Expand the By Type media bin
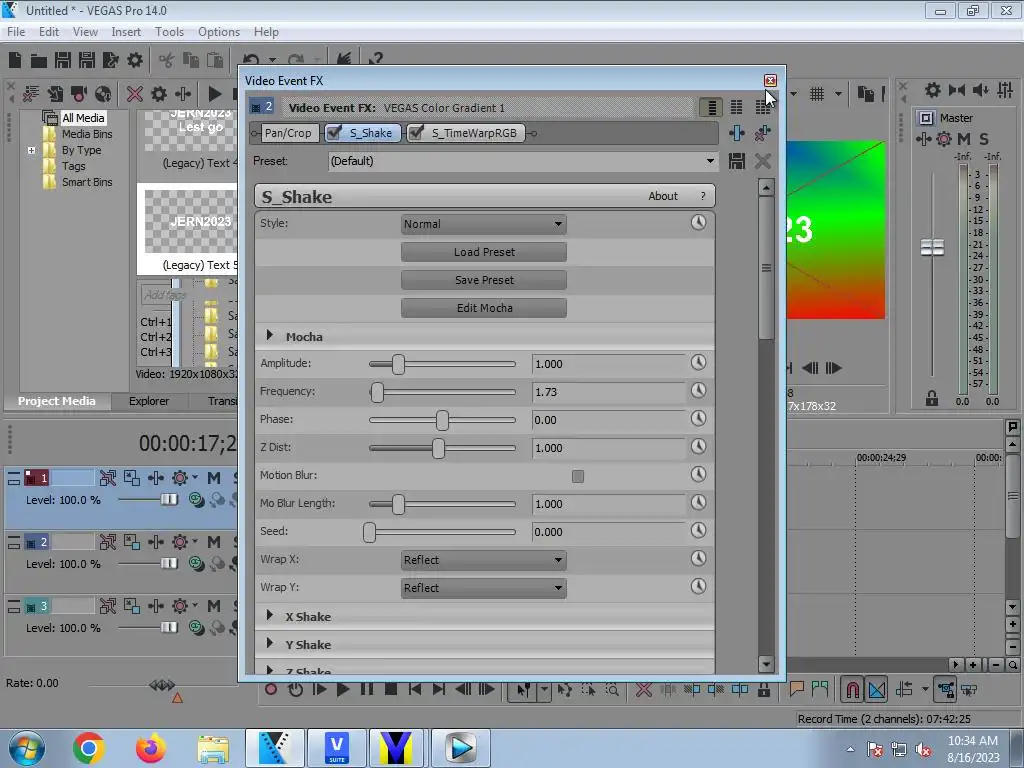1024x768 pixels. coord(31,150)
